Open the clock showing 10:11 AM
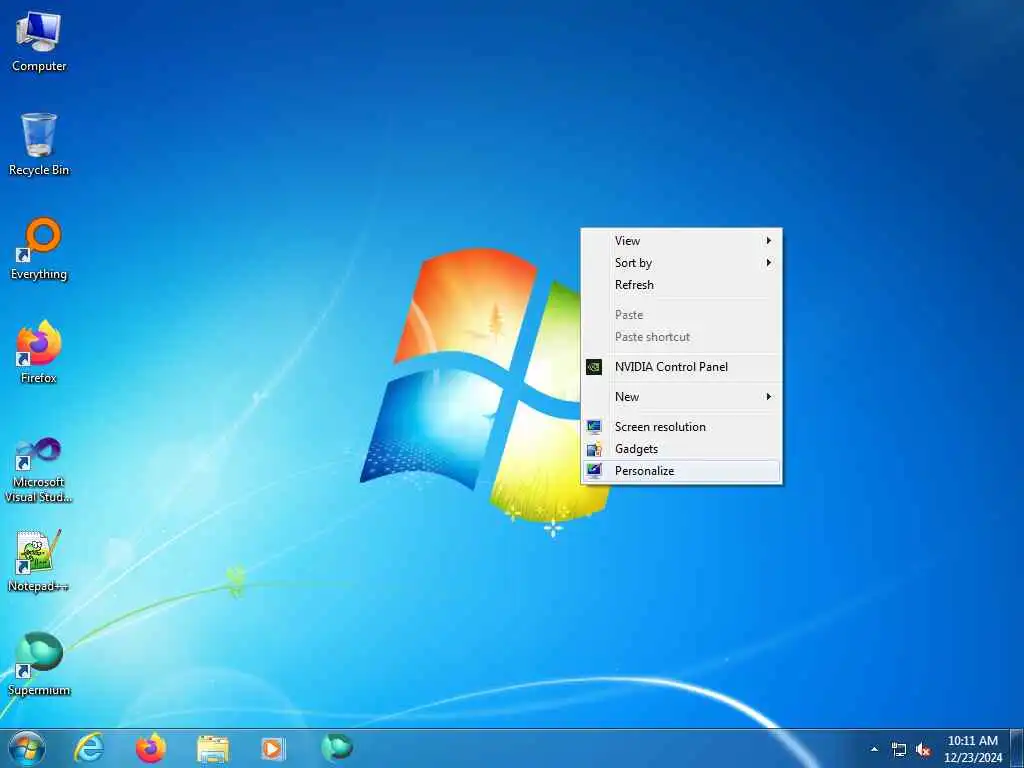 972,749
